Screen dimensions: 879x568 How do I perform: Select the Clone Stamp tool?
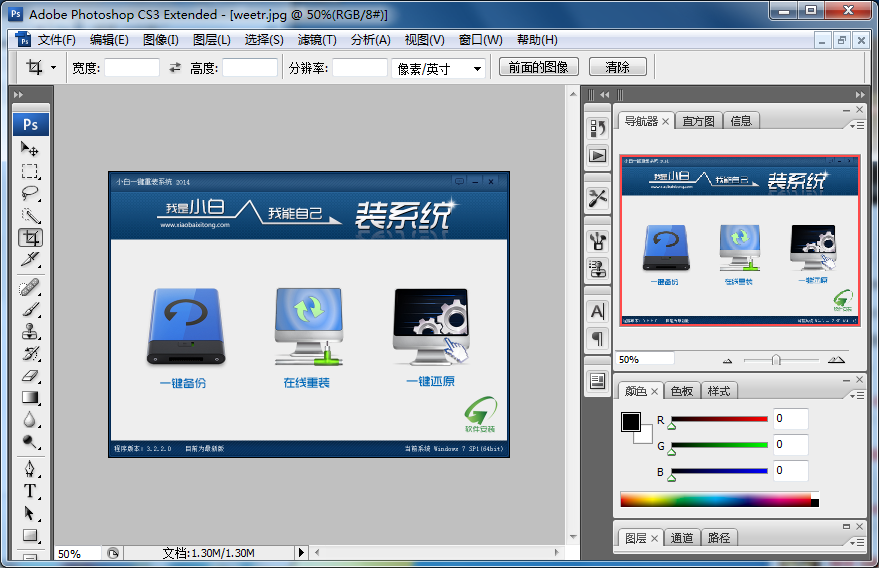point(30,332)
